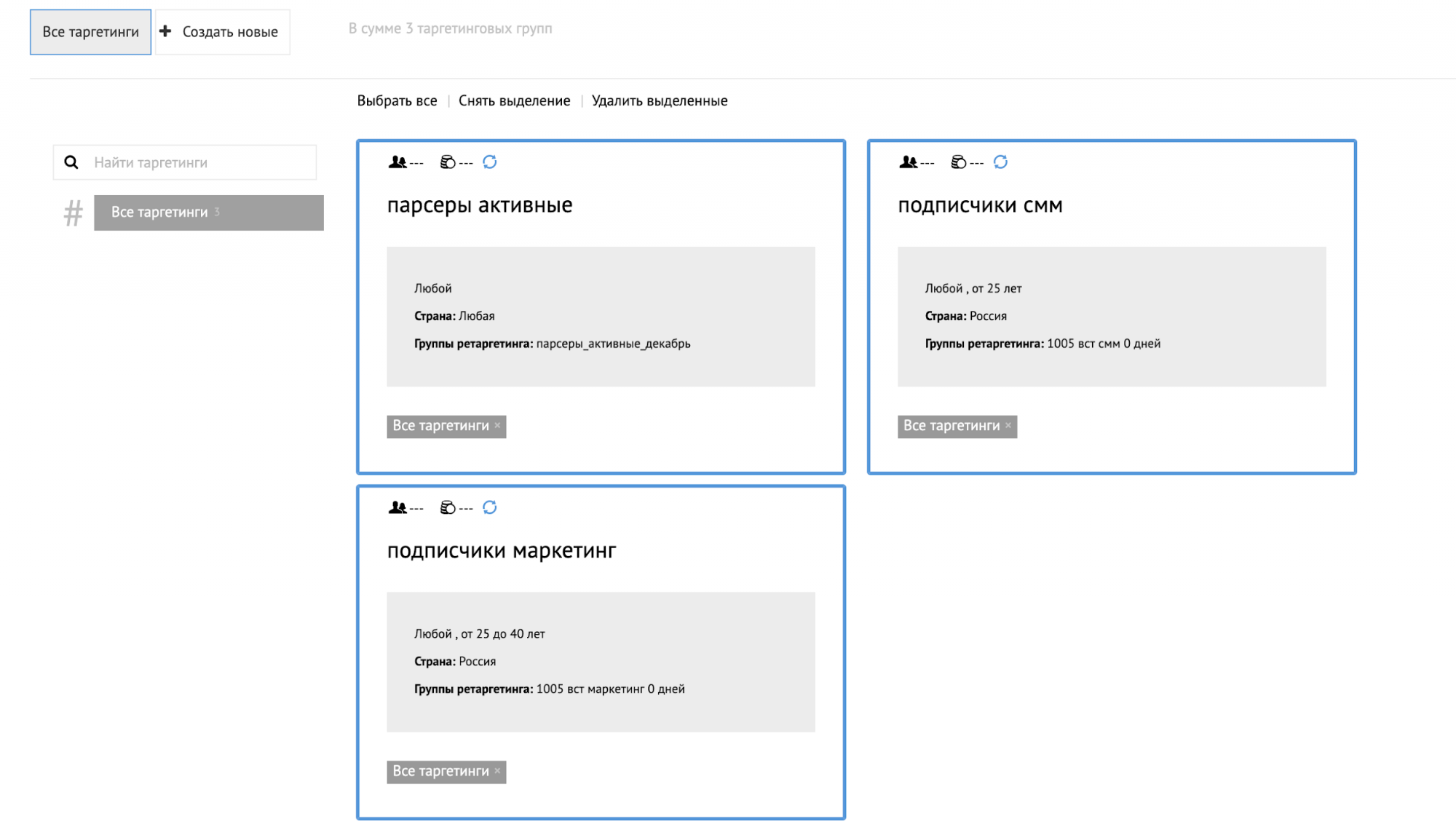Image resolution: width=1456 pixels, height=832 pixels.
Task: Remove Все таргетинги tag from подписчики смм
Action: coord(1009,427)
